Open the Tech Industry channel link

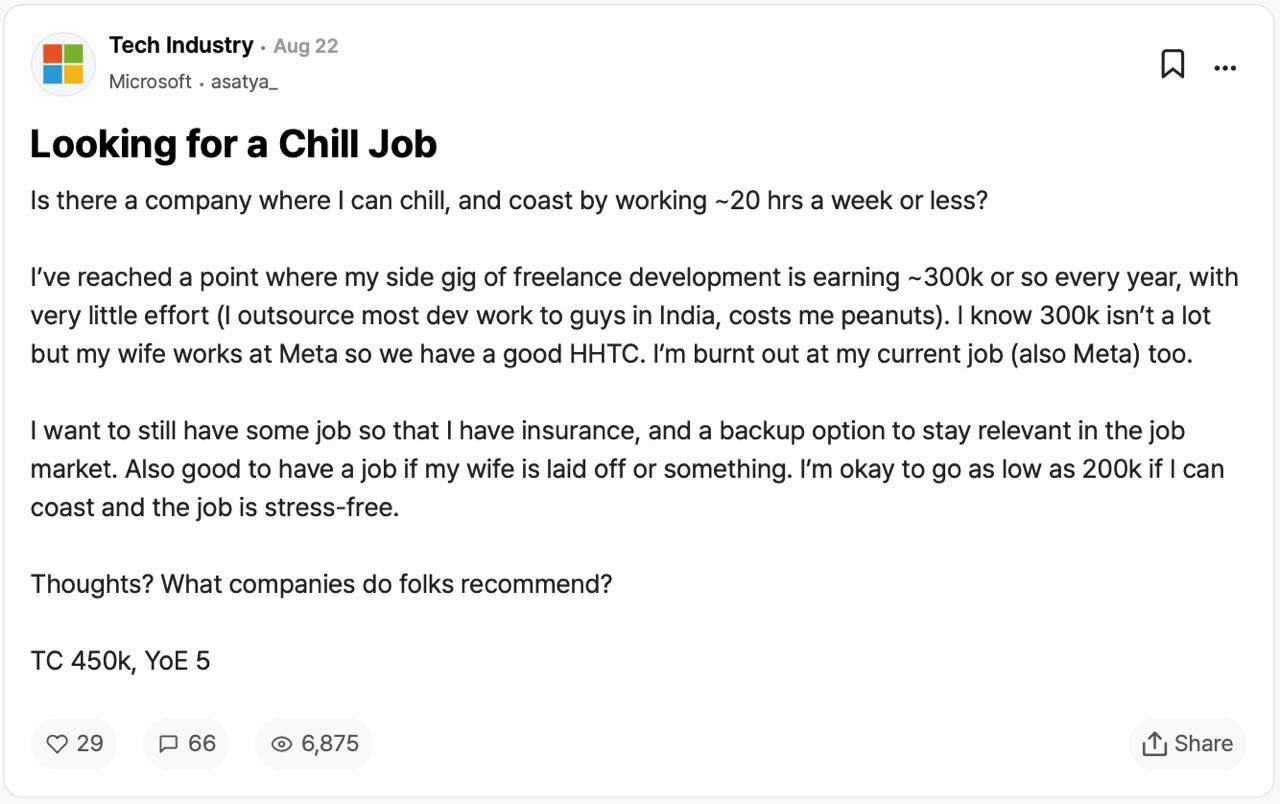tap(181, 45)
